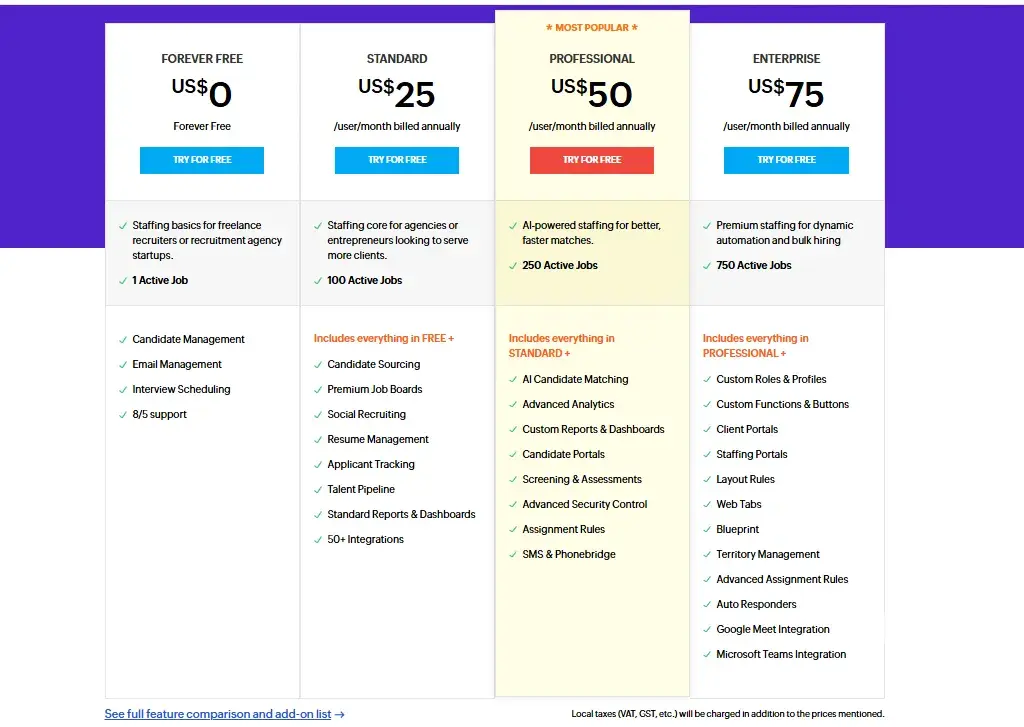Screen dimensions: 1024x727
Task: Click the Enterprise US$75 price
Action: pyautogui.click(x=786, y=93)
